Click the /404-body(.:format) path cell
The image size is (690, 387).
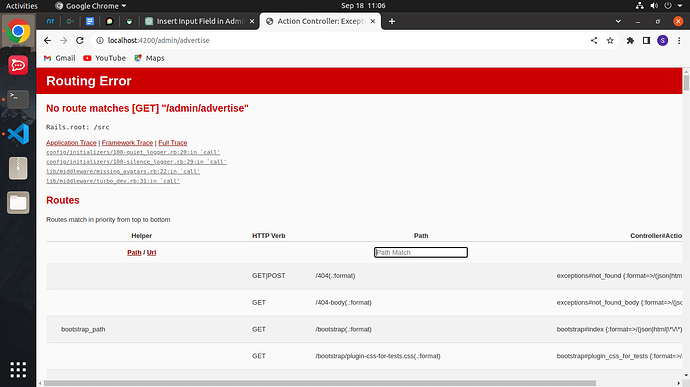[343, 302]
